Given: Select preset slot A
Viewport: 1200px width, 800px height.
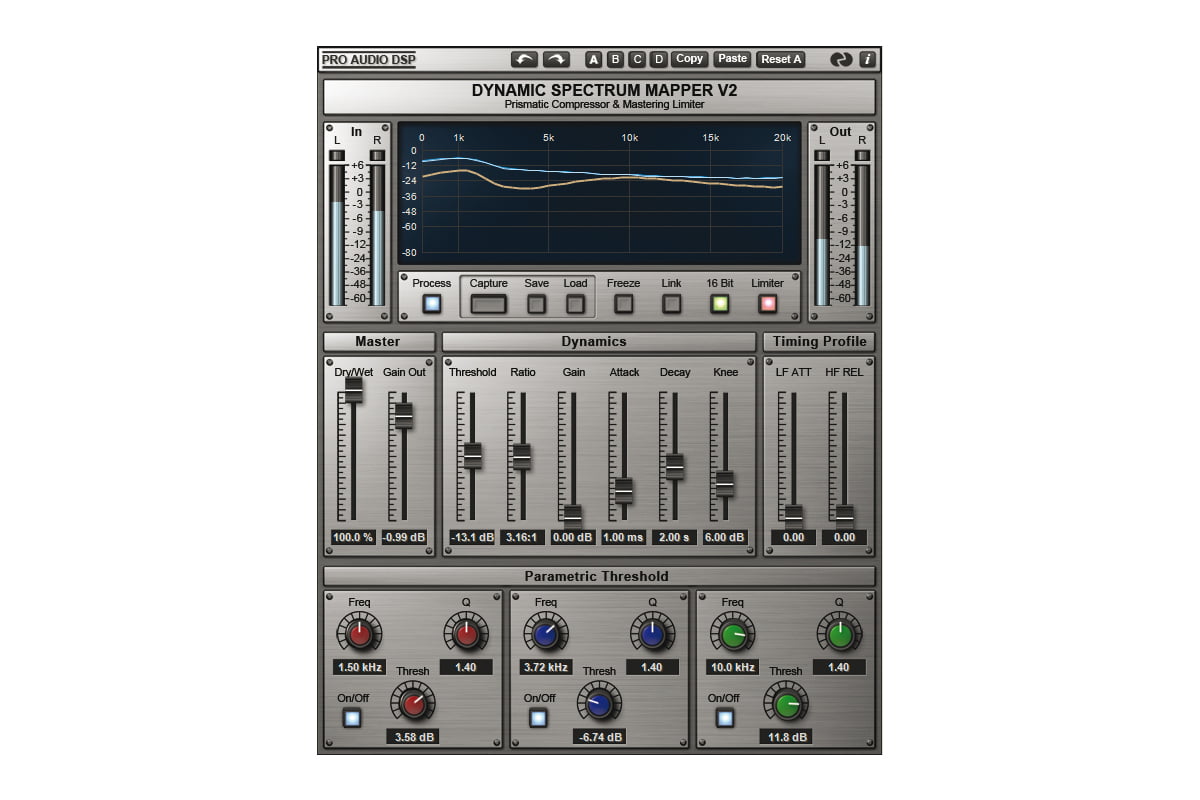Looking at the screenshot, I should [x=594, y=59].
